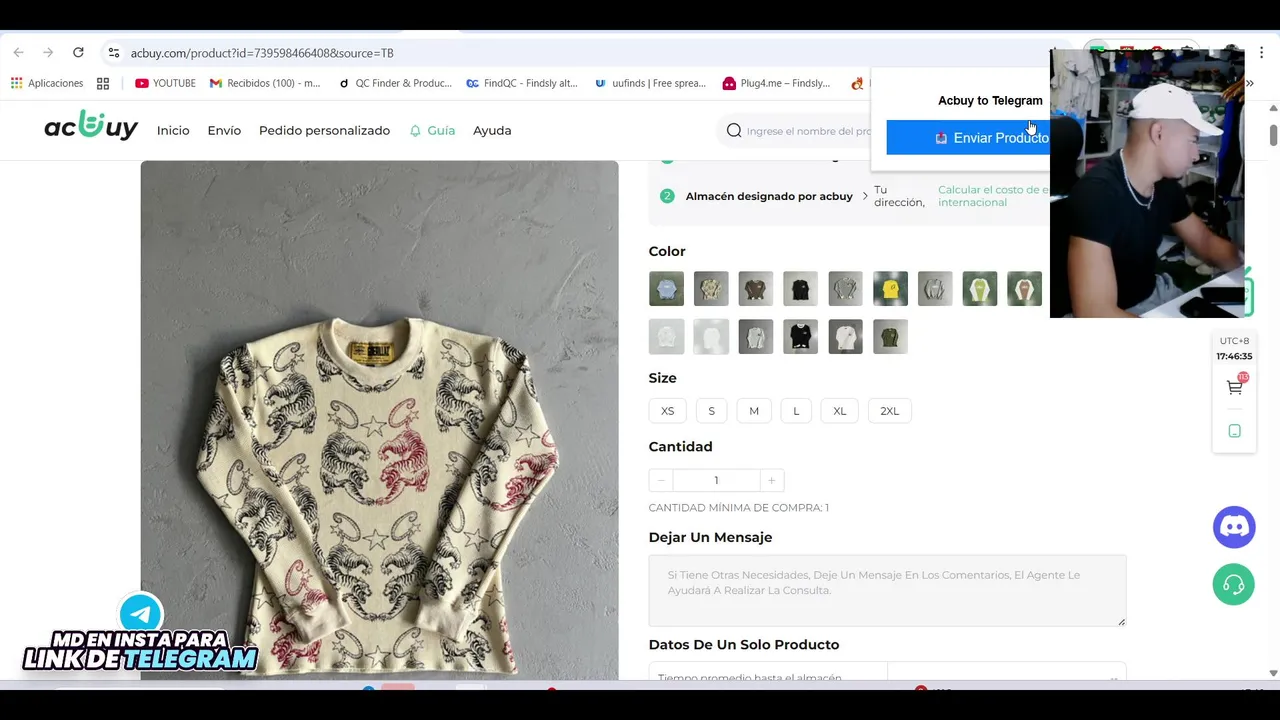Click Enviar Producto button in Telegram popup

click(968, 138)
